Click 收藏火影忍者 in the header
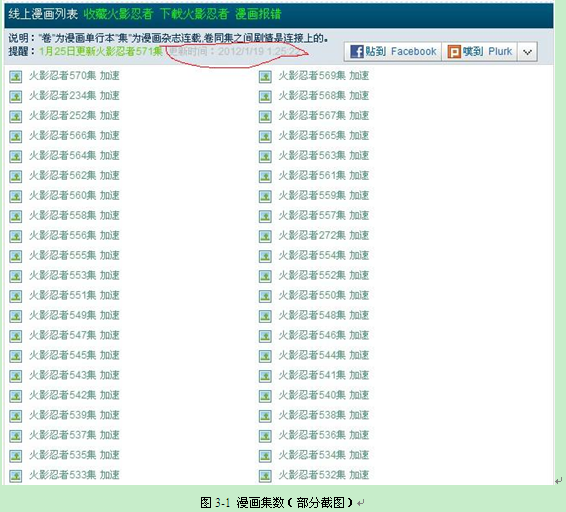Image resolution: width=566 pixels, height=512 pixels. (x=118, y=14)
